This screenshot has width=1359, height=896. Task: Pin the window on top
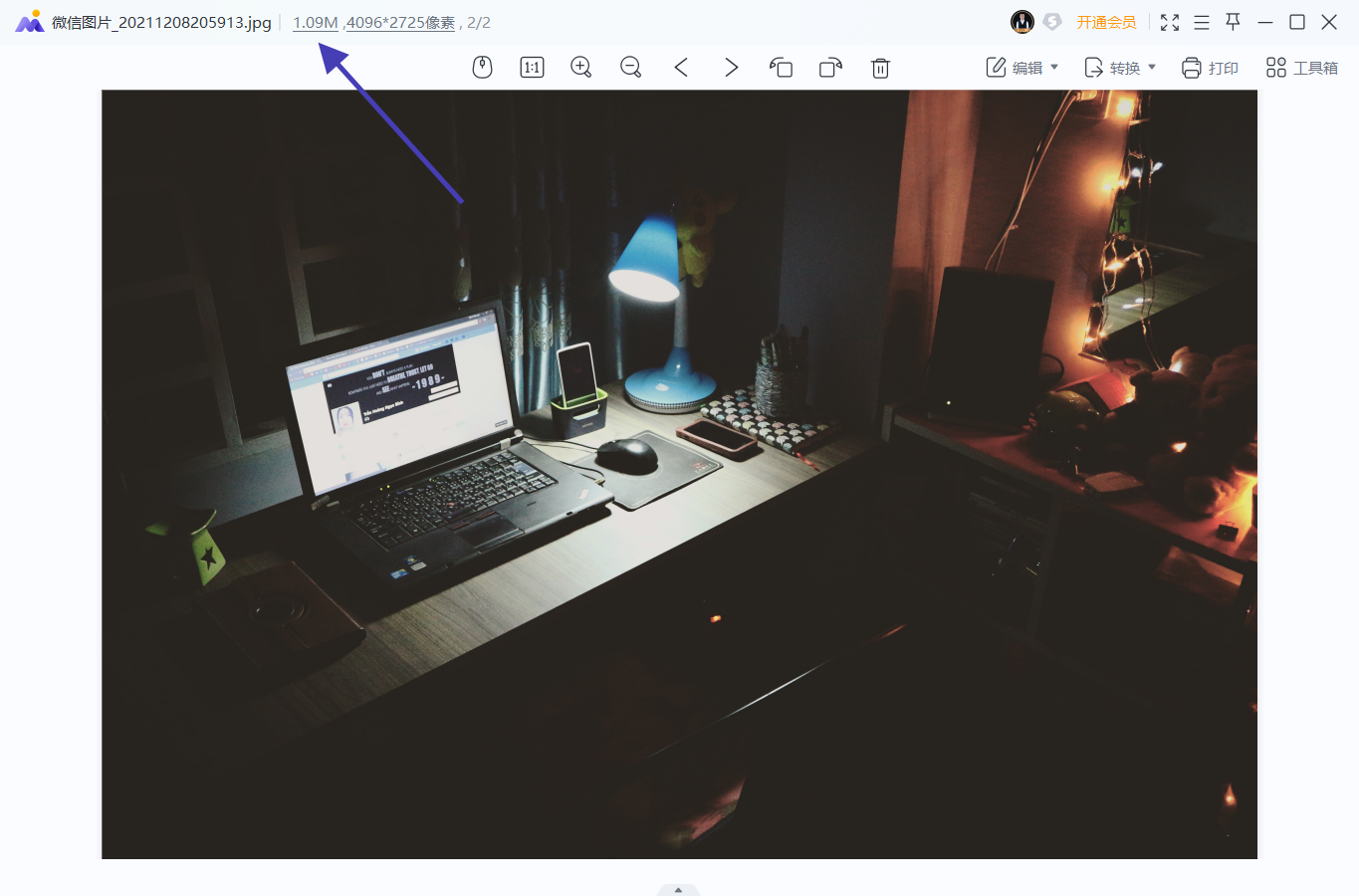pyautogui.click(x=1234, y=22)
